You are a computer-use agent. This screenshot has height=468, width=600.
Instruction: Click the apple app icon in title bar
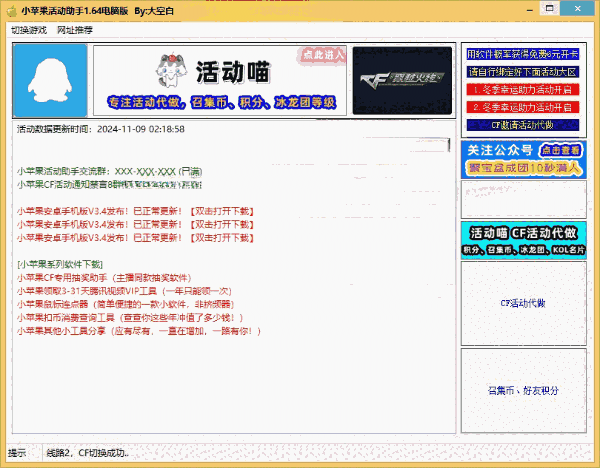pos(12,11)
